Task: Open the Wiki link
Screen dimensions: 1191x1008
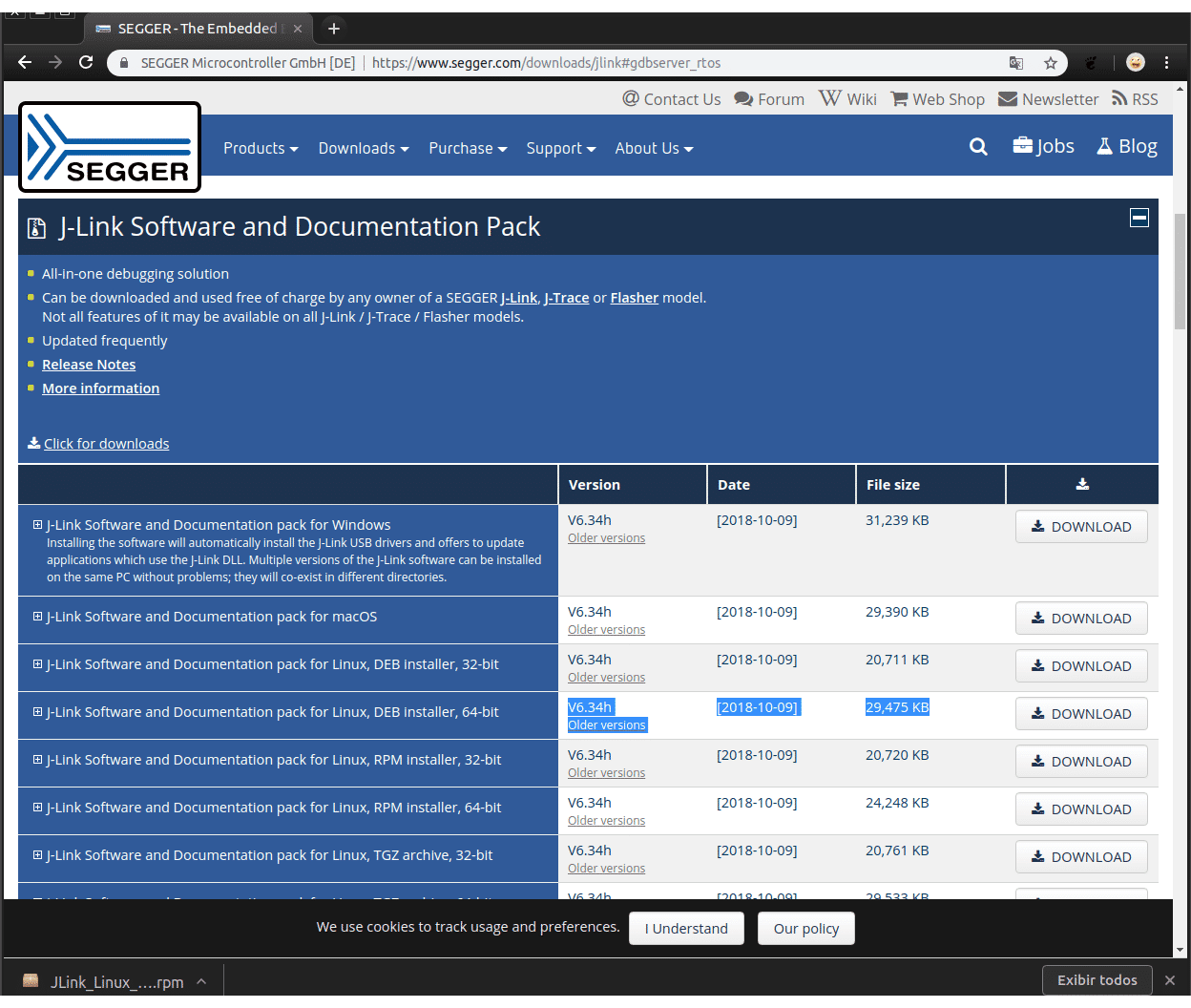Action: 847,99
